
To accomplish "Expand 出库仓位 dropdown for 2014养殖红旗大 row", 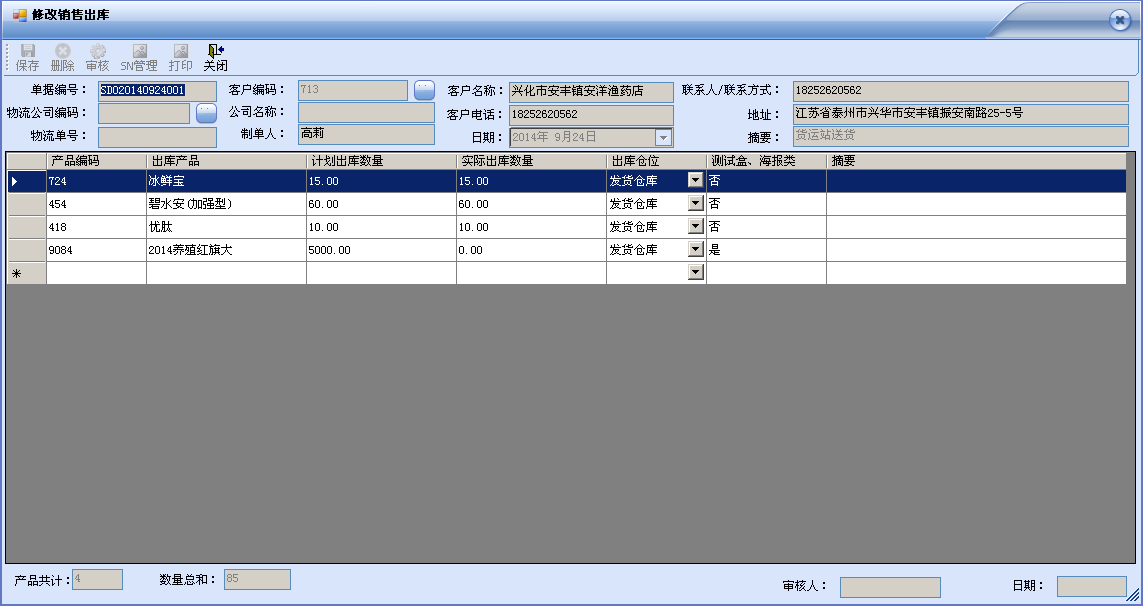I will (x=696, y=250).
